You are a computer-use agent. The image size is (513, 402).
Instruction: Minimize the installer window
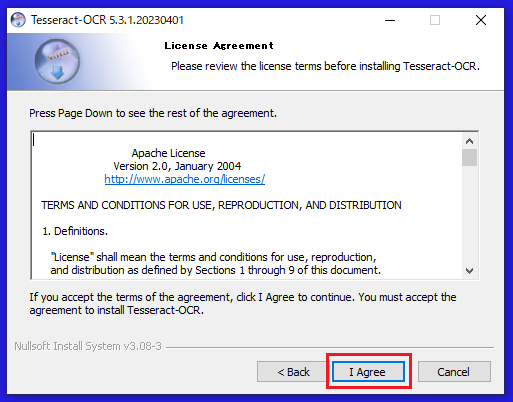tap(390, 20)
